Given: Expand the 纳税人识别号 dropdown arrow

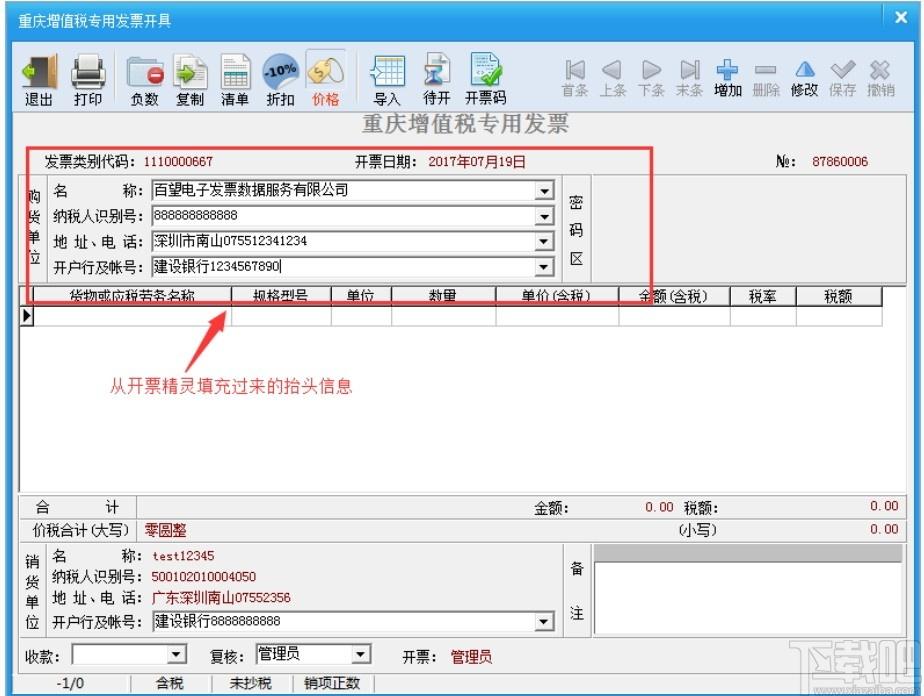Looking at the screenshot, I should pos(544,216).
